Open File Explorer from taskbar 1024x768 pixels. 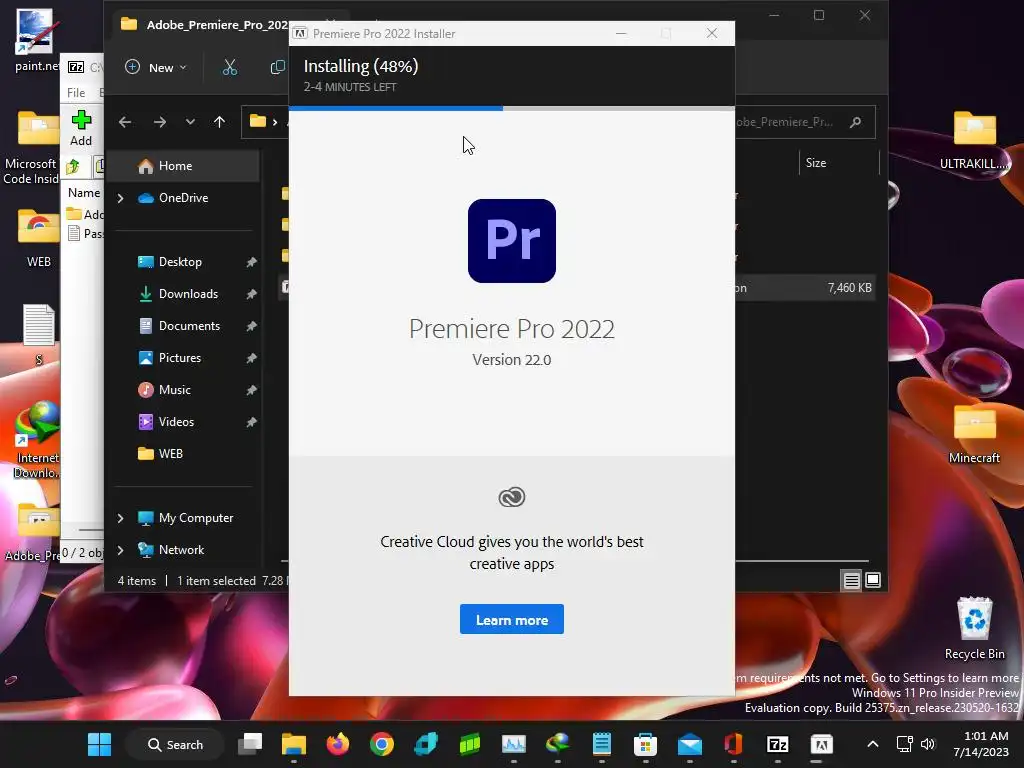294,744
